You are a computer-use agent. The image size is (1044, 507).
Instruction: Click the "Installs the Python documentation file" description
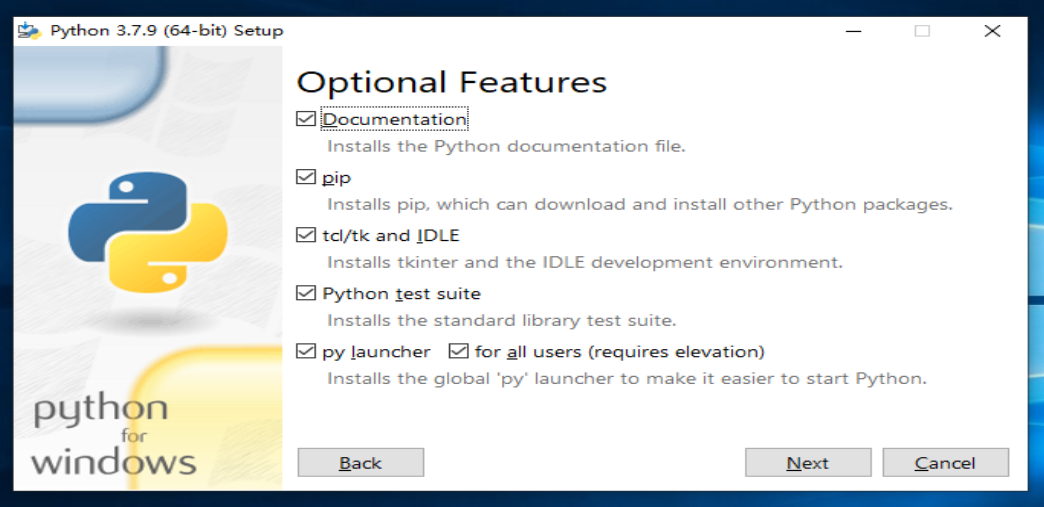point(506,146)
